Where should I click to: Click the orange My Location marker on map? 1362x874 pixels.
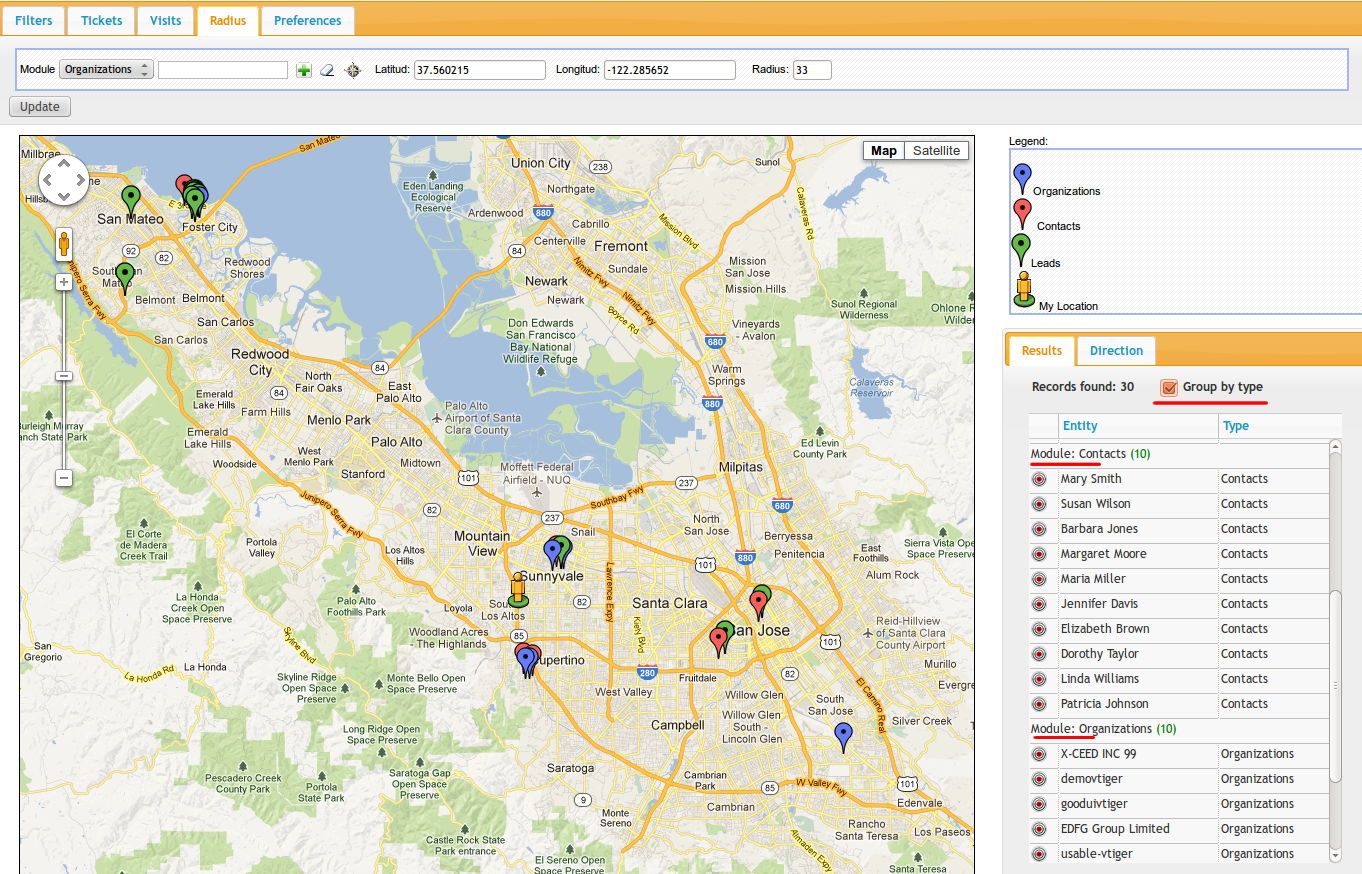pos(517,590)
